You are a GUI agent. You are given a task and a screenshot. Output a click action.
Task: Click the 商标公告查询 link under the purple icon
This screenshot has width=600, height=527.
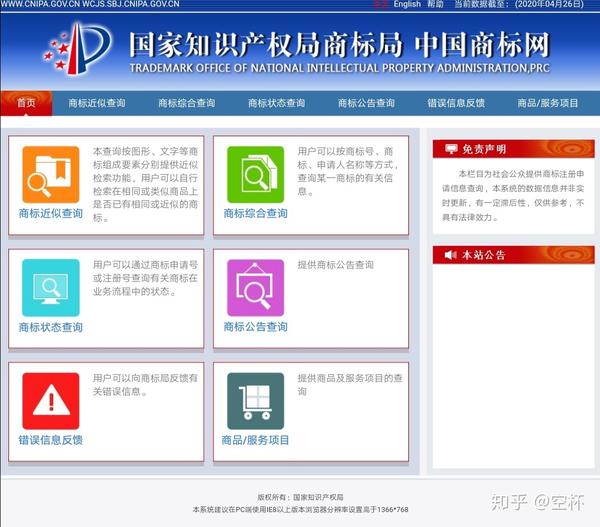(256, 327)
